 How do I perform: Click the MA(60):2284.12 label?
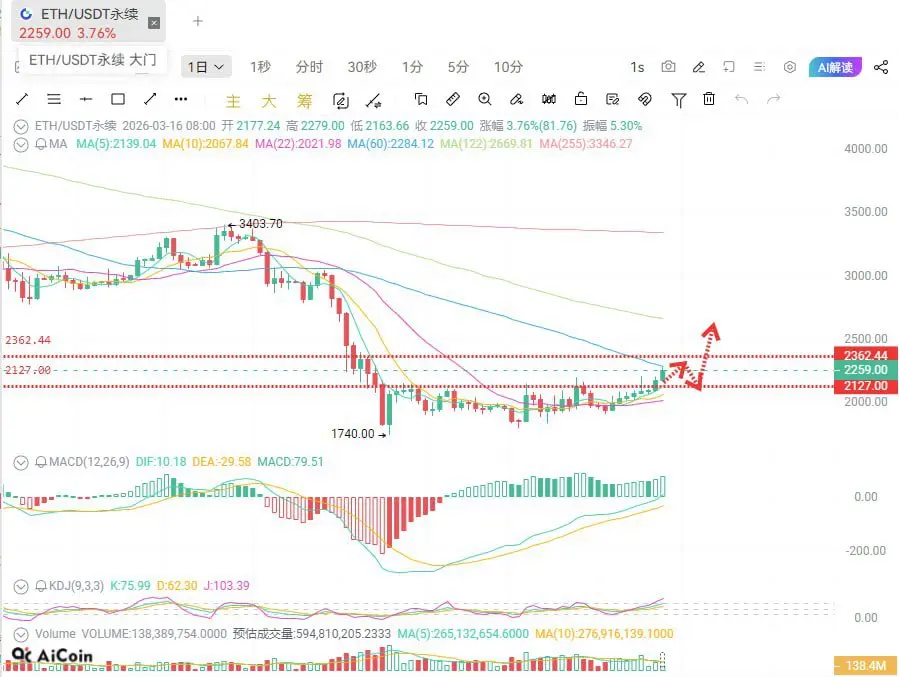pos(390,144)
